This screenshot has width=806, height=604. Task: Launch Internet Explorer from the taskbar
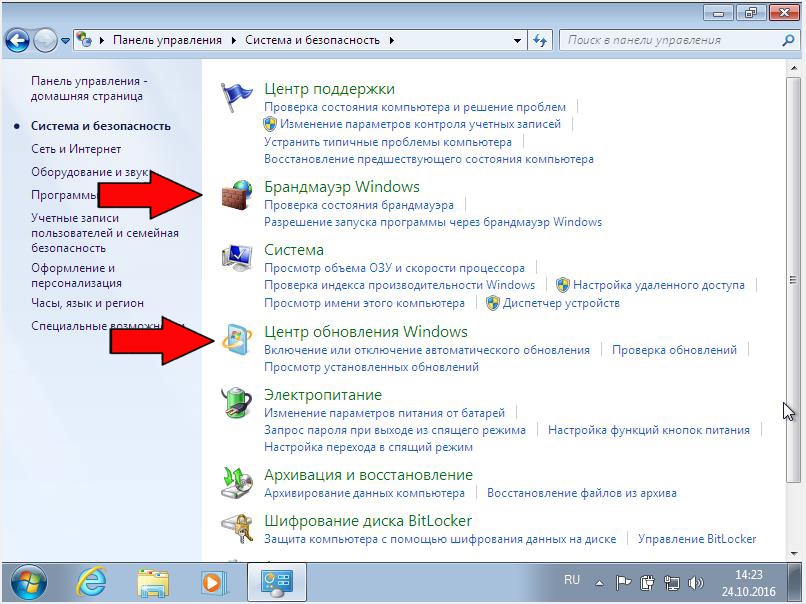pos(91,582)
